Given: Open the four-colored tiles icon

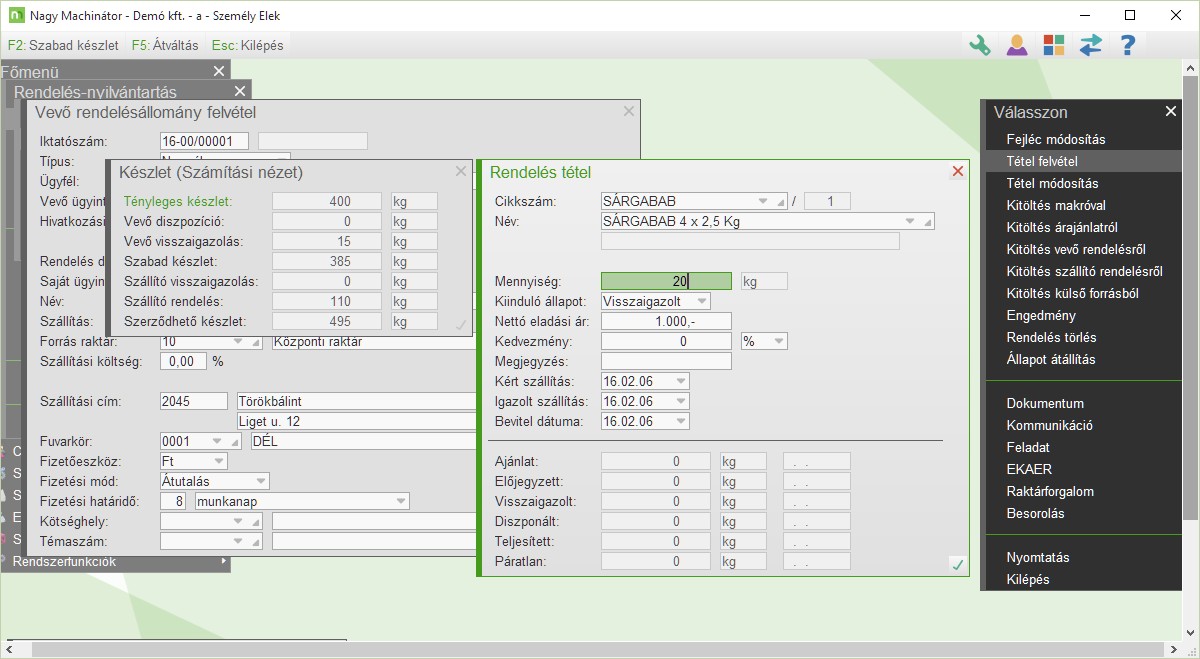Looking at the screenshot, I should coord(1054,45).
